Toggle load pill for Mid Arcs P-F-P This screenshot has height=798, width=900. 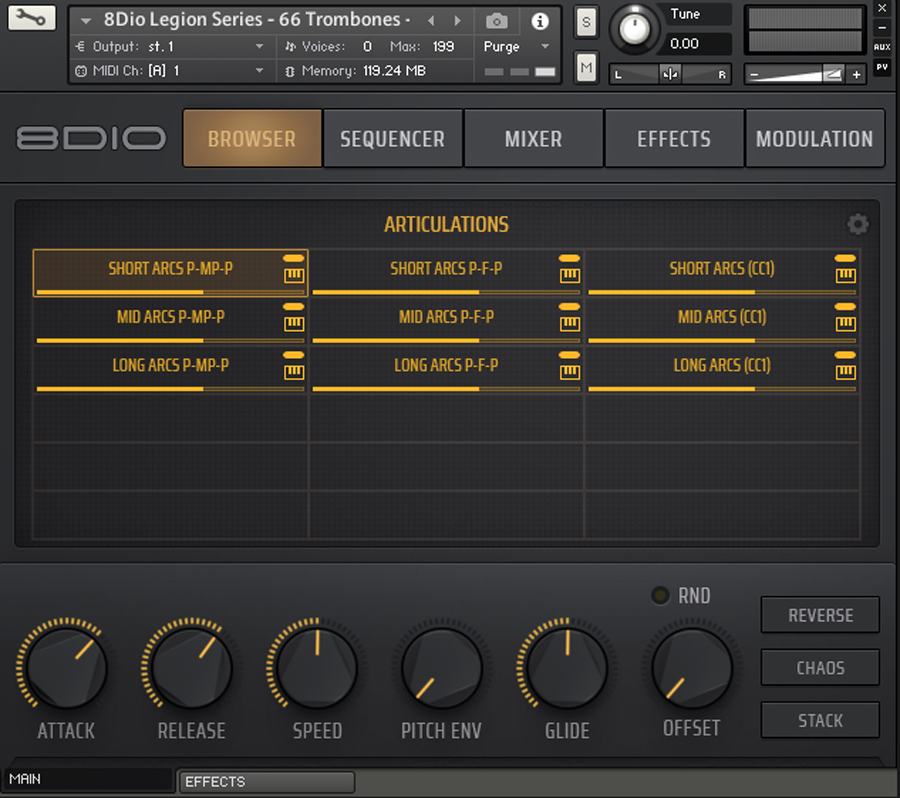click(569, 307)
